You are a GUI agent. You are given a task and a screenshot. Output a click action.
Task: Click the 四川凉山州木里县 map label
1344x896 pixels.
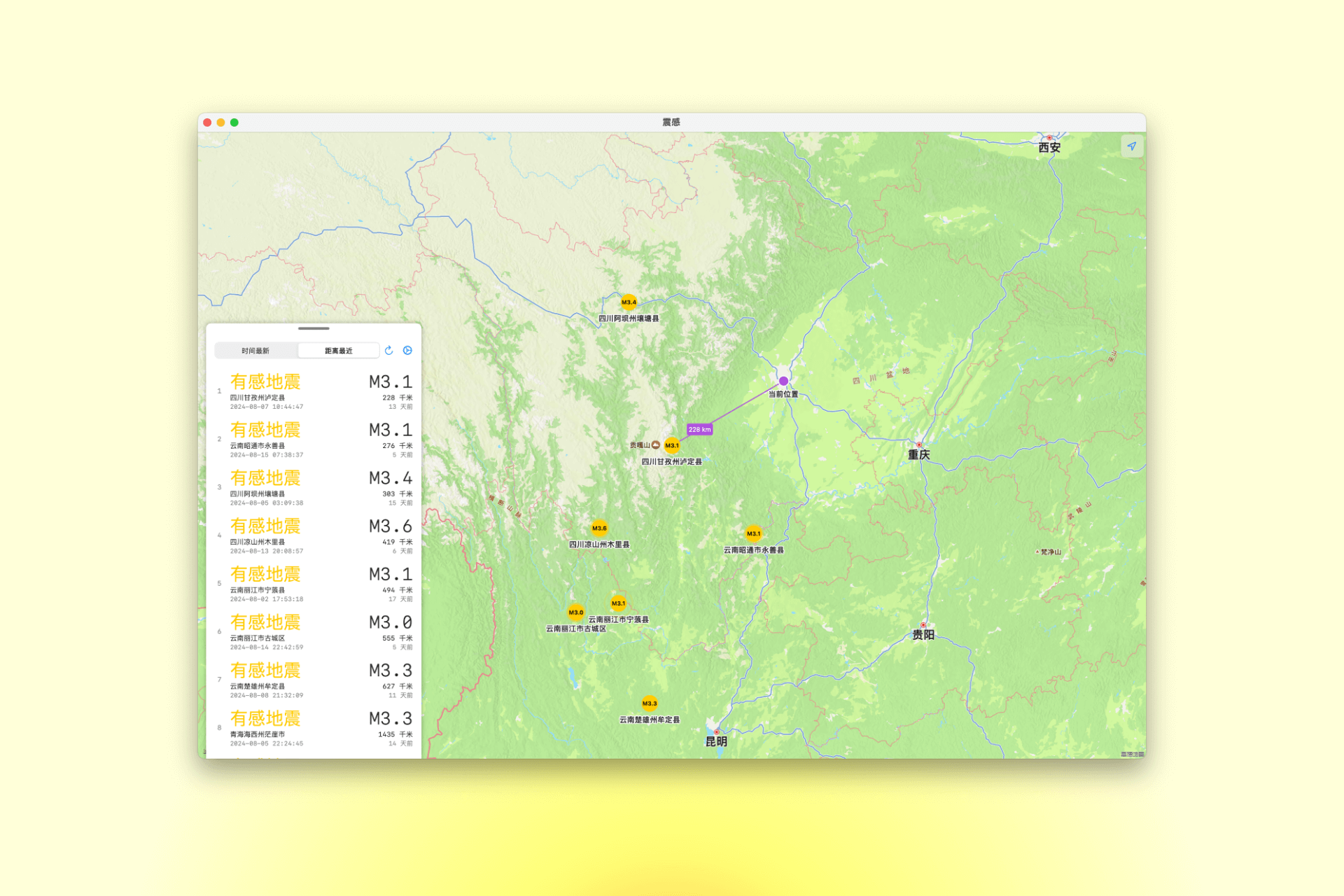(x=599, y=545)
